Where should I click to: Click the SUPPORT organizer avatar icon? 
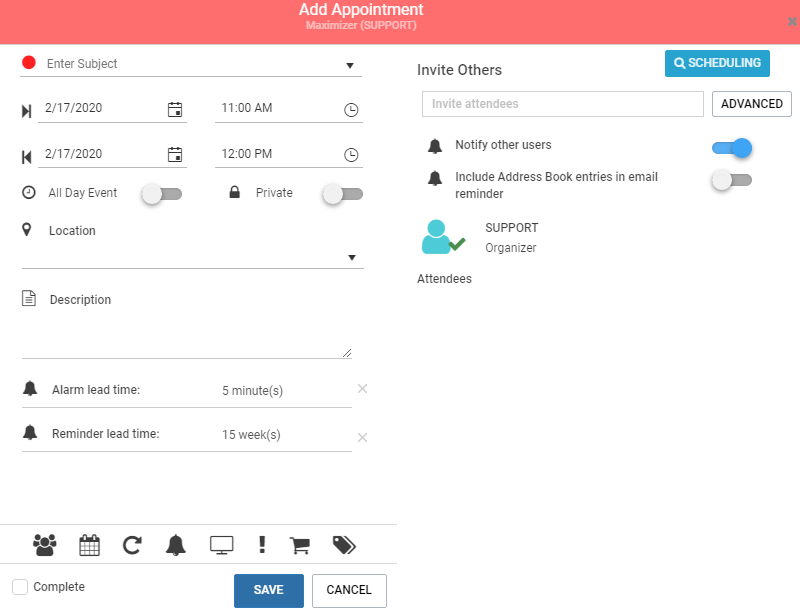[443, 237]
